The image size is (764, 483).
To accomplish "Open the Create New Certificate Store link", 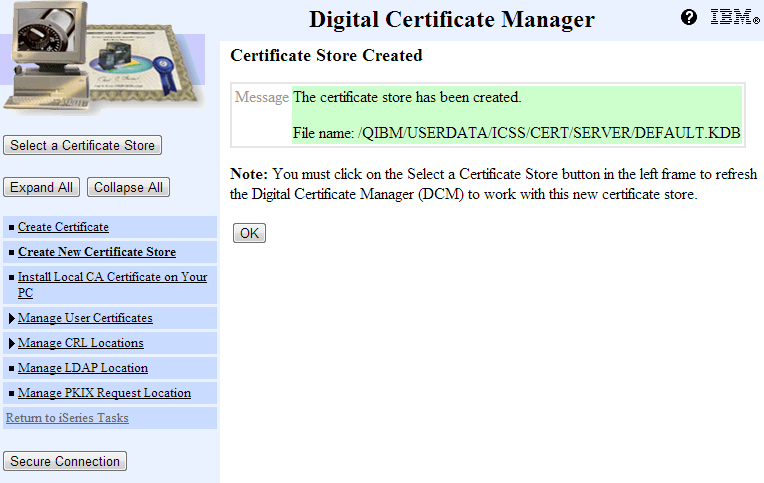I will 97,252.
